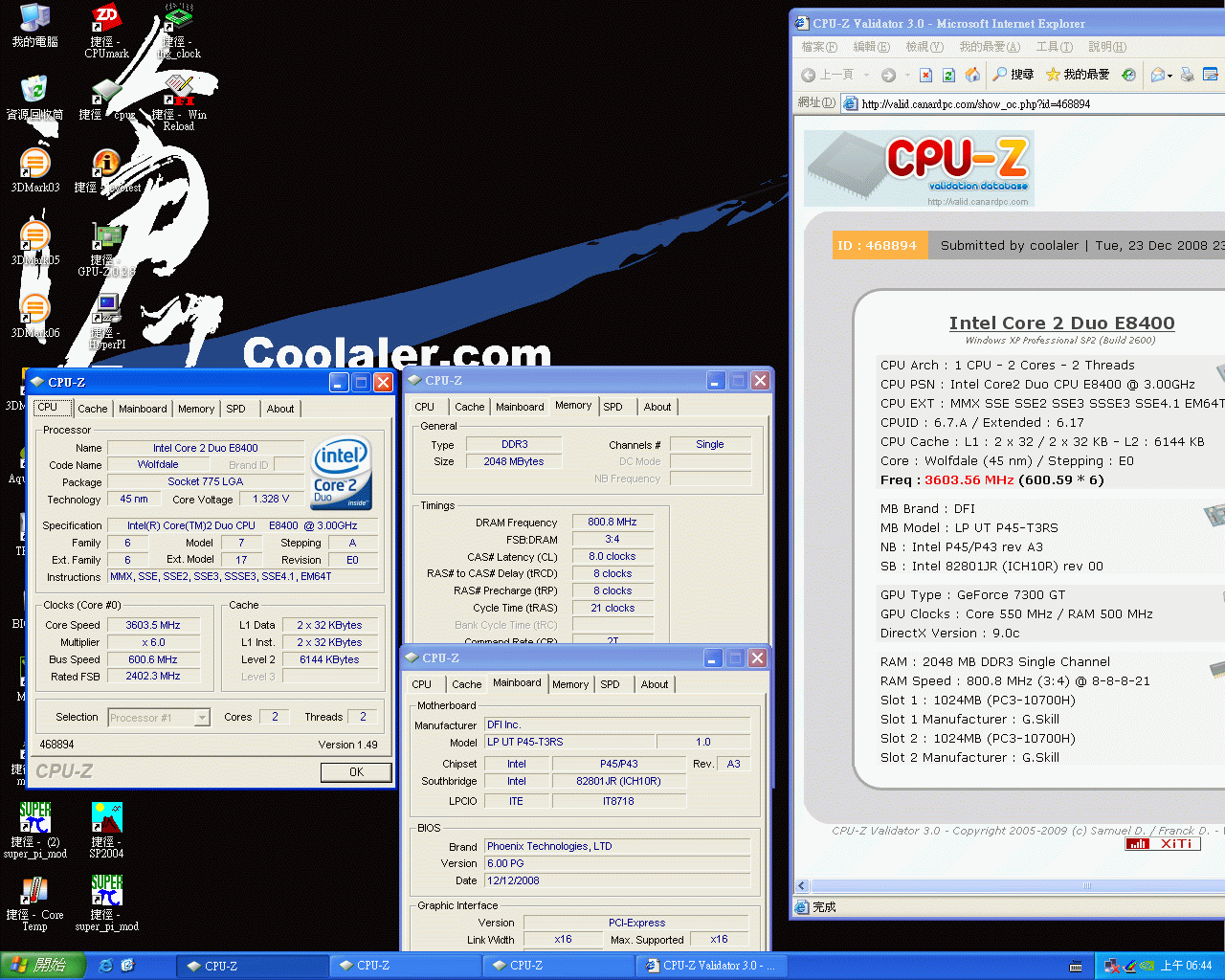Click the Internet Explorer quick launch icon
This screenshot has height=980, width=1225.
(106, 965)
